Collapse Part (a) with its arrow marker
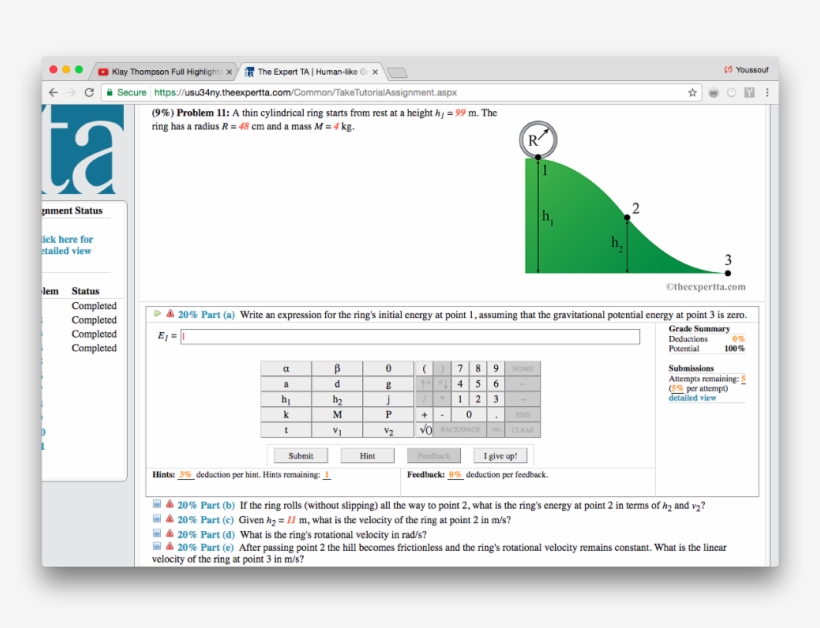The height and width of the screenshot is (628, 820). [157, 314]
